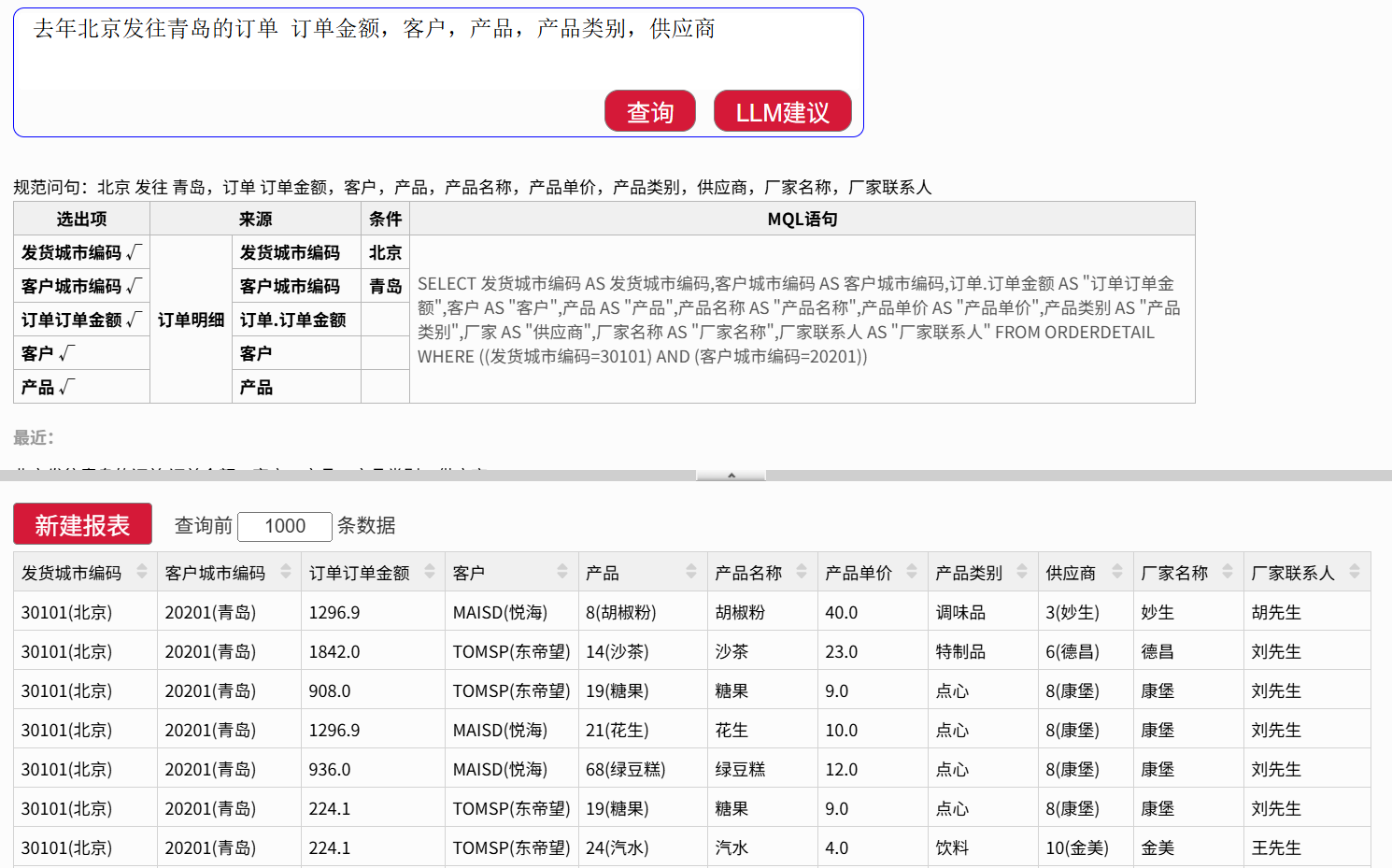Sort by 厂家联系人 column arrows
The image size is (1392, 868).
point(1355,572)
